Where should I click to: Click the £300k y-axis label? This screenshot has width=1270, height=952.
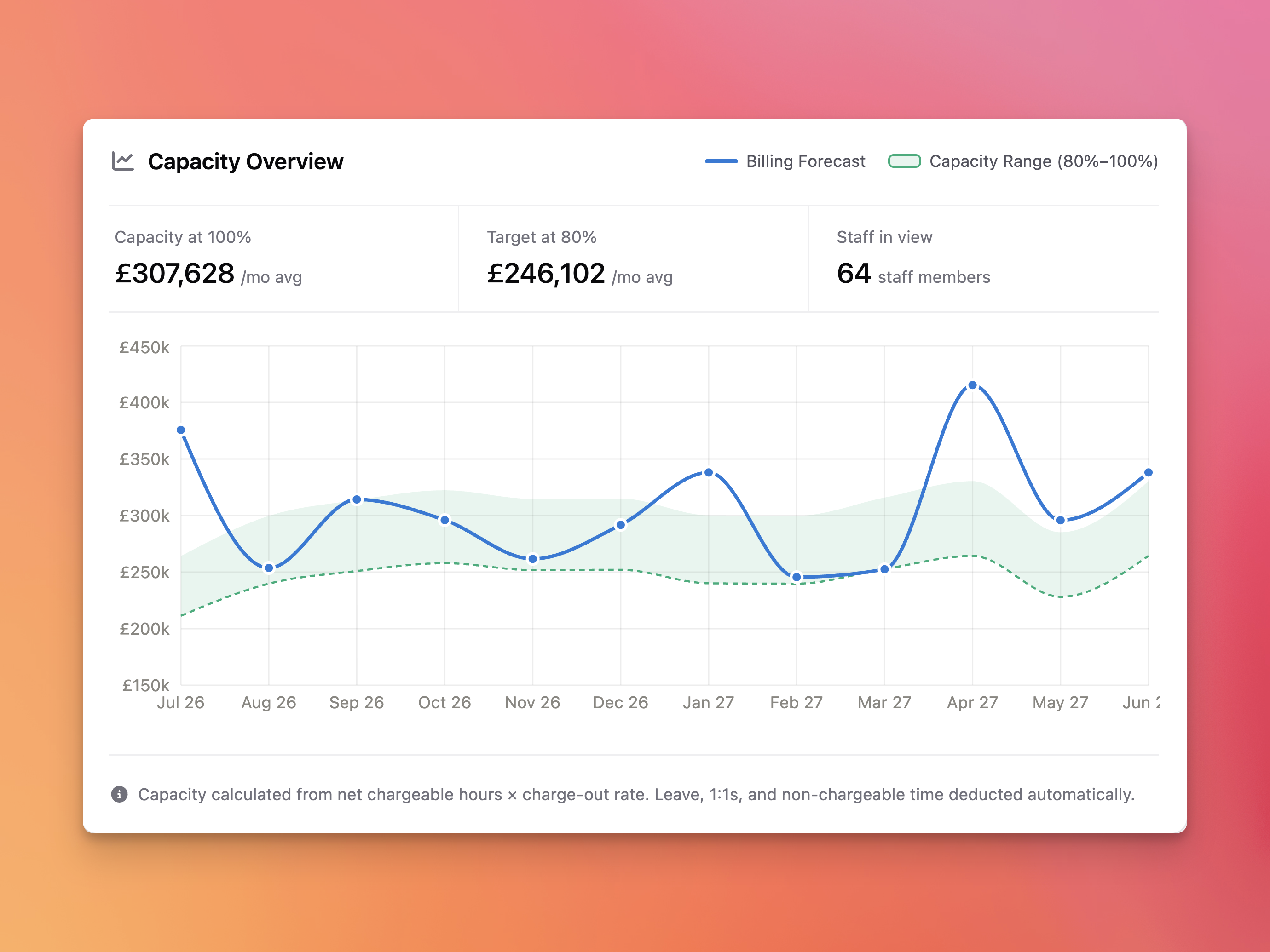pyautogui.click(x=144, y=516)
